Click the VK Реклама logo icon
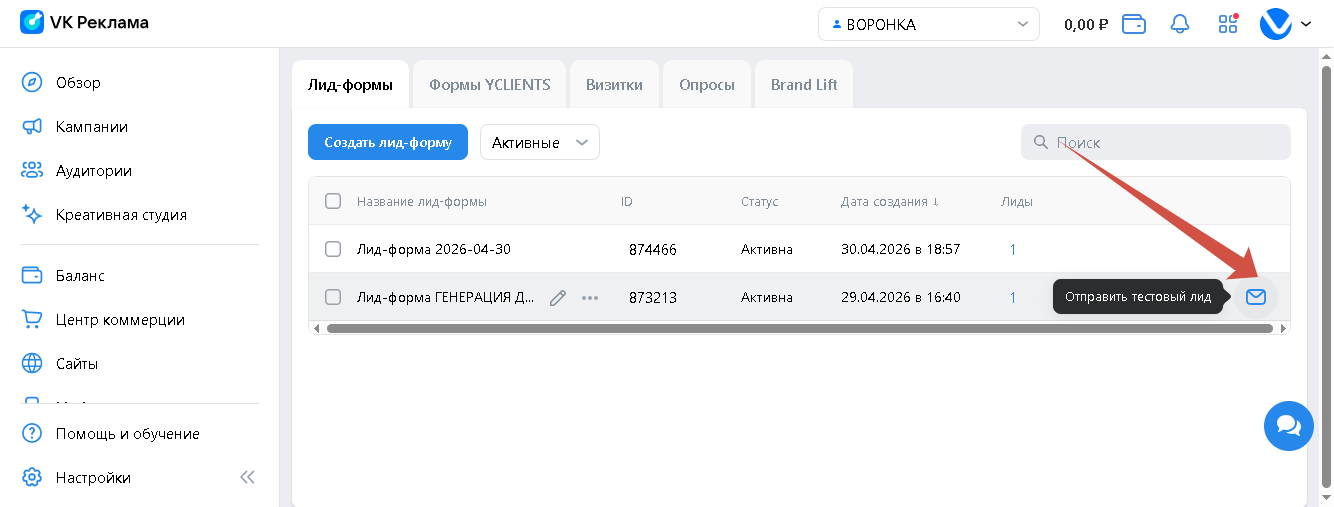Viewport: 1334px width, 507px height. [x=32, y=22]
